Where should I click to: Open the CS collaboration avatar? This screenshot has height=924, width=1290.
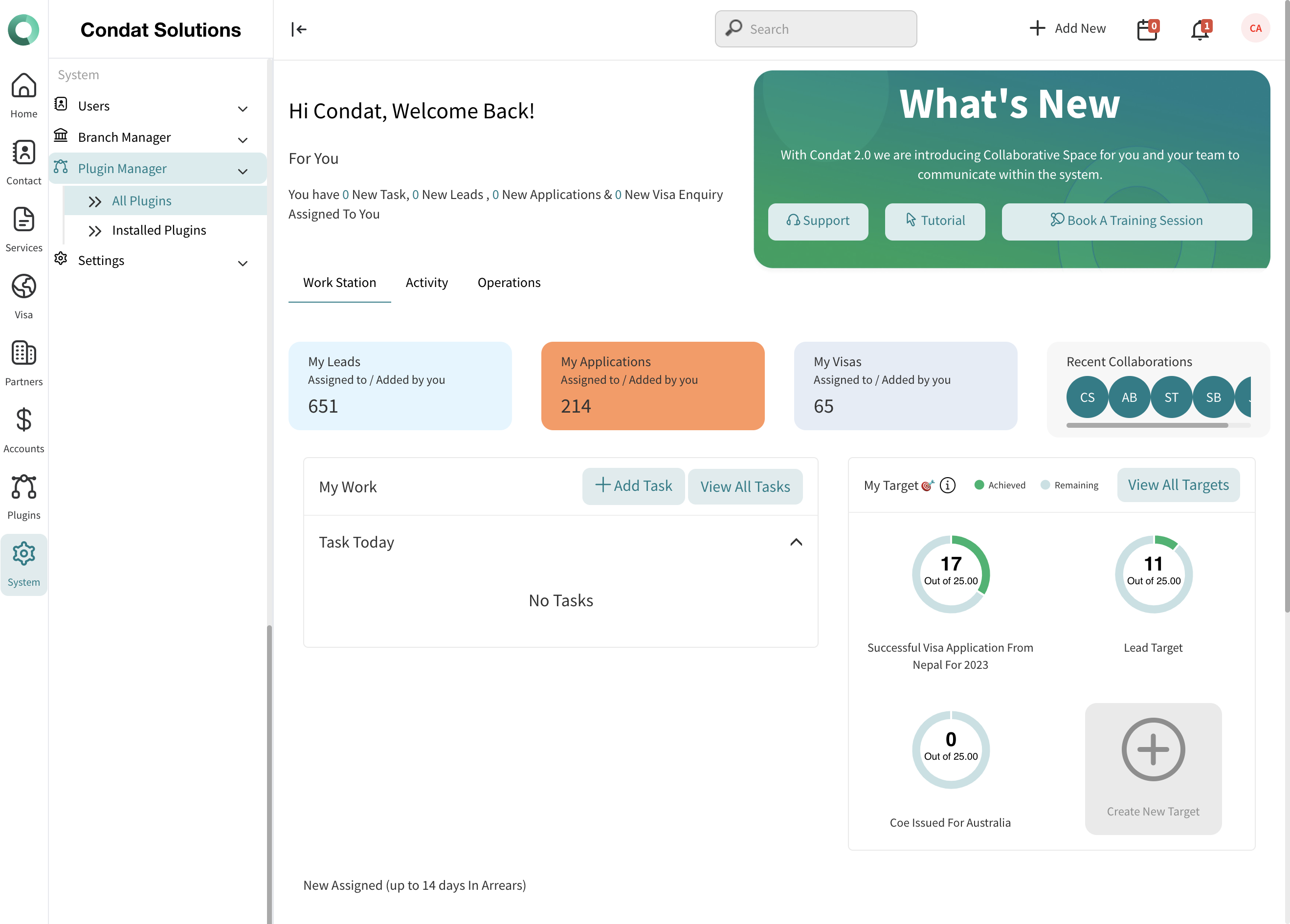[1087, 397]
